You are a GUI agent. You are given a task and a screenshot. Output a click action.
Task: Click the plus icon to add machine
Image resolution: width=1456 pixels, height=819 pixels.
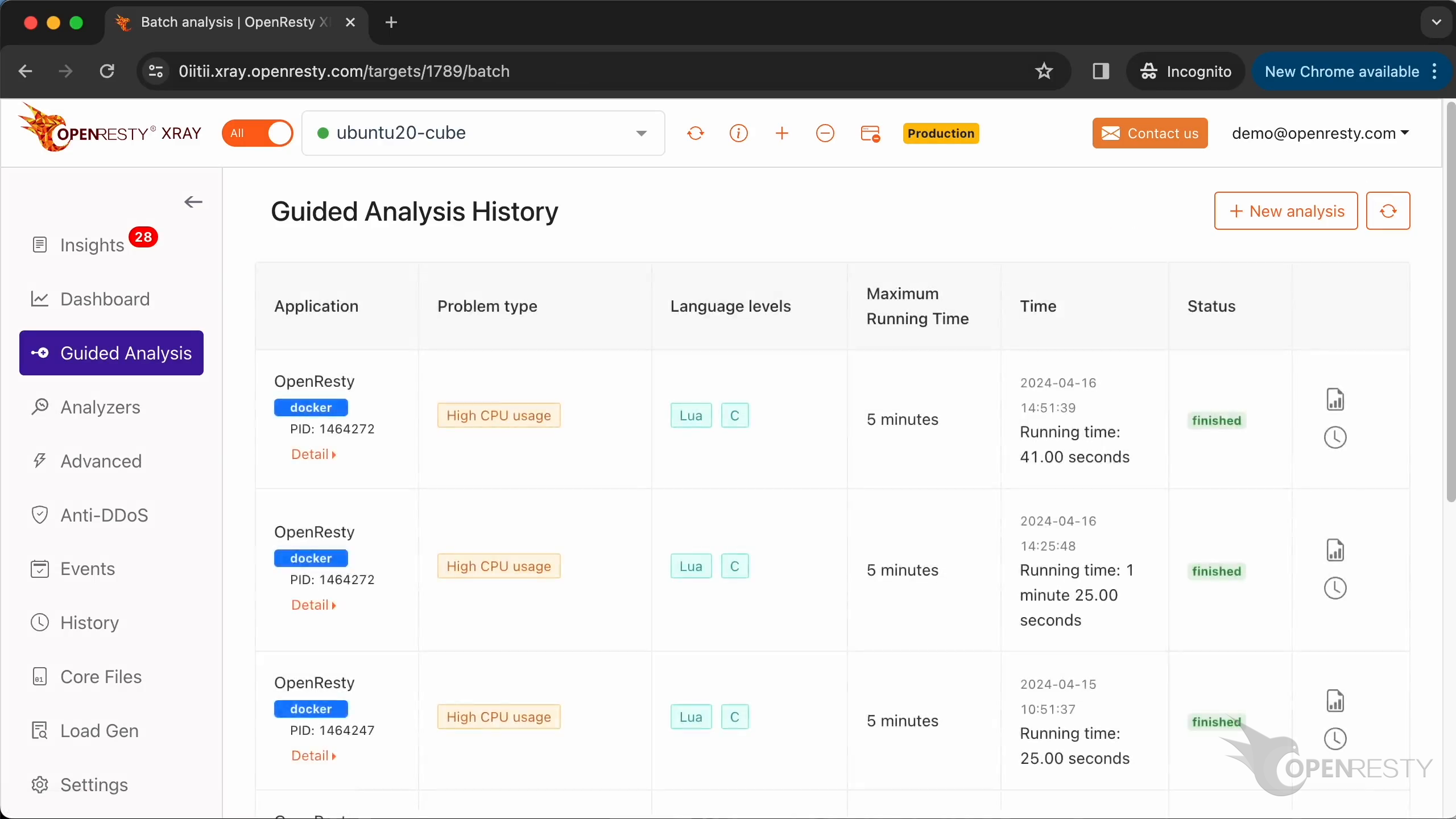(x=781, y=133)
